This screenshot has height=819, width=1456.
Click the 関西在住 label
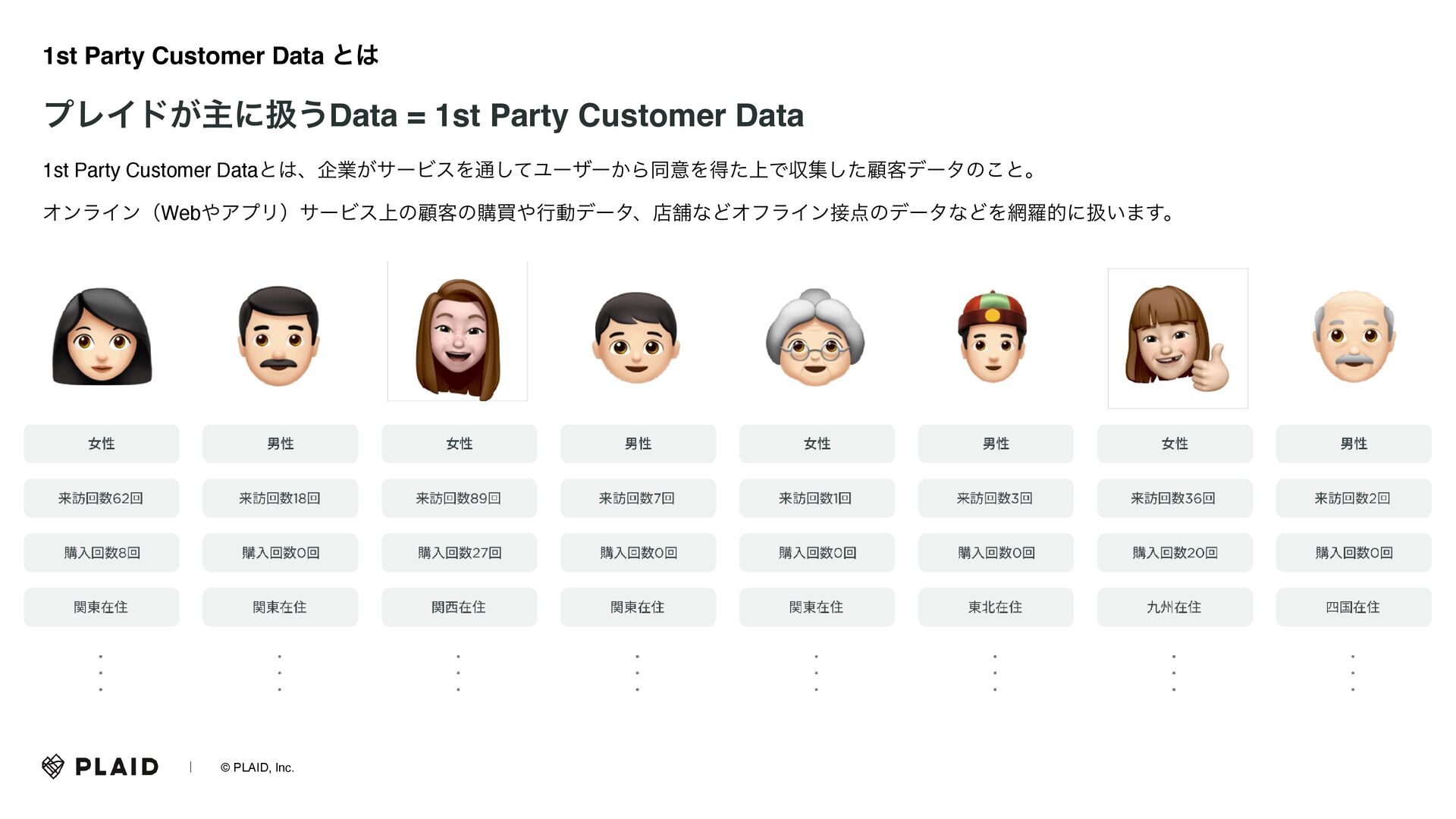pos(460,607)
